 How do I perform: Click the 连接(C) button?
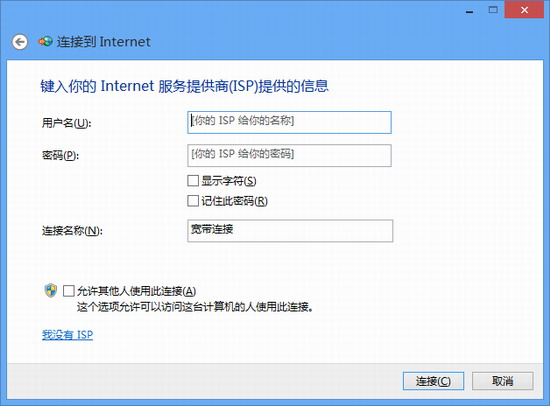tap(433, 381)
